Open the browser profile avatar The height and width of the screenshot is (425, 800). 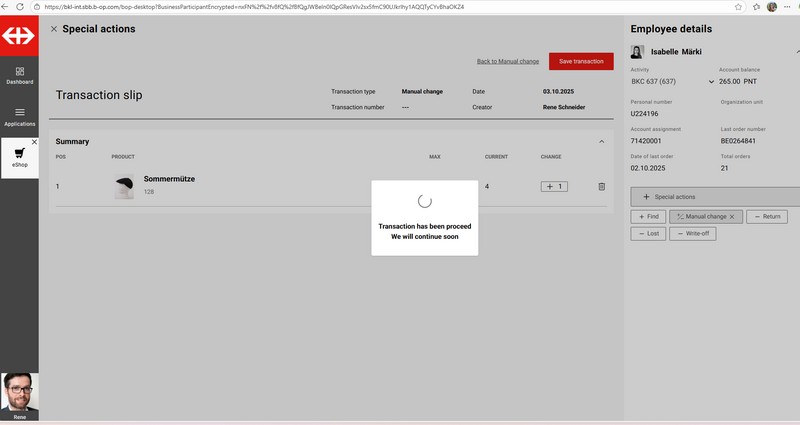(771, 6)
